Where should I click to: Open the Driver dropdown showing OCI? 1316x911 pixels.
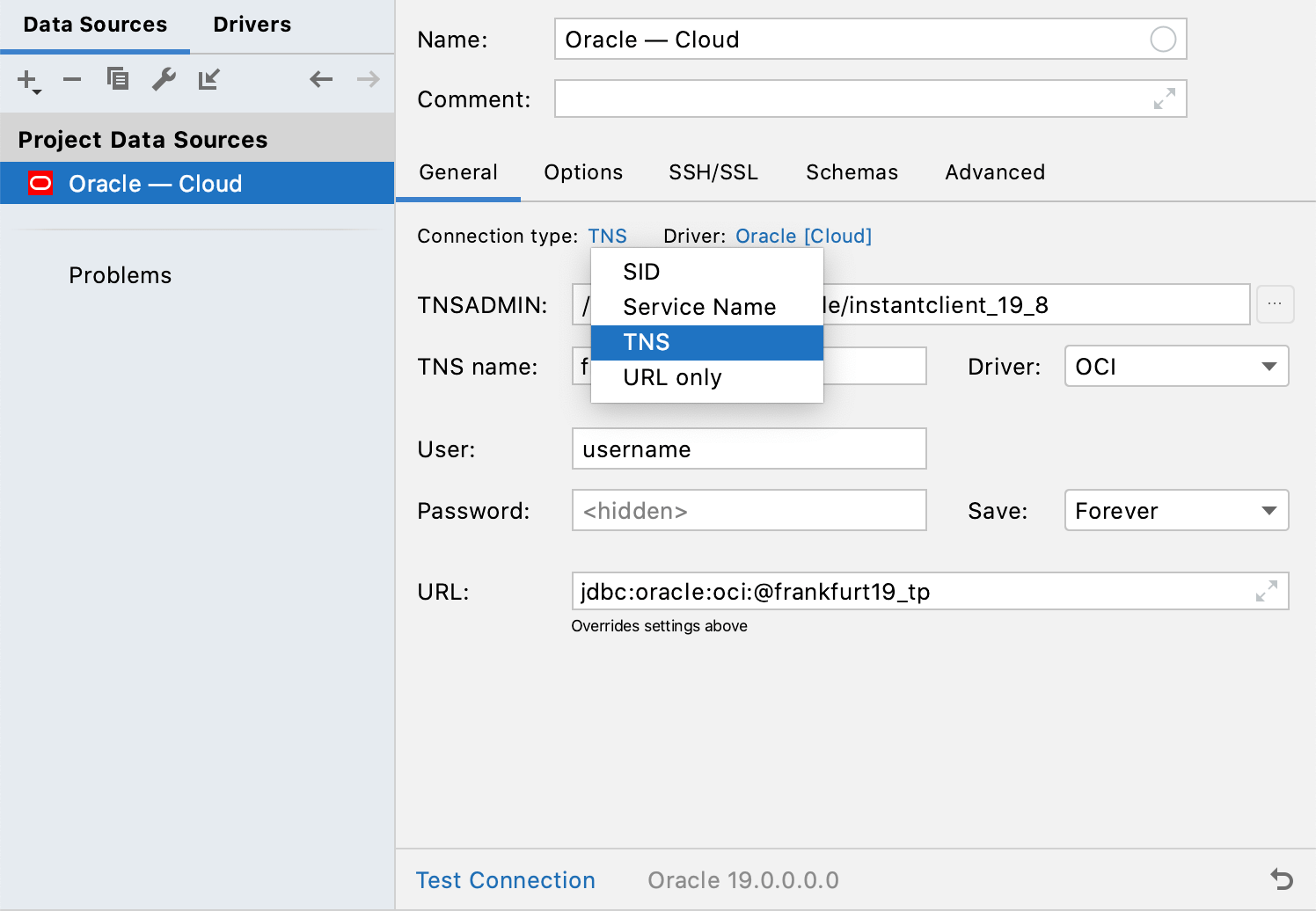pyautogui.click(x=1176, y=366)
